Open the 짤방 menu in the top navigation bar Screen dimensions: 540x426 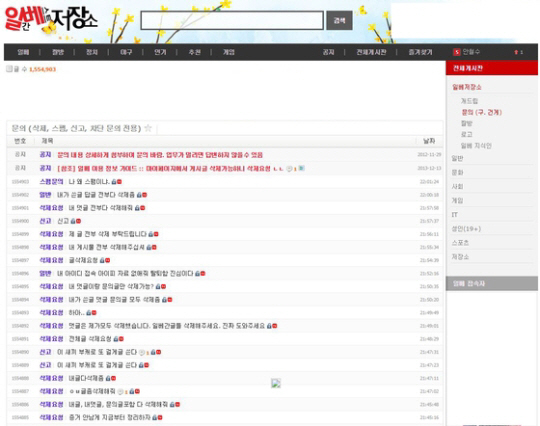click(x=58, y=52)
